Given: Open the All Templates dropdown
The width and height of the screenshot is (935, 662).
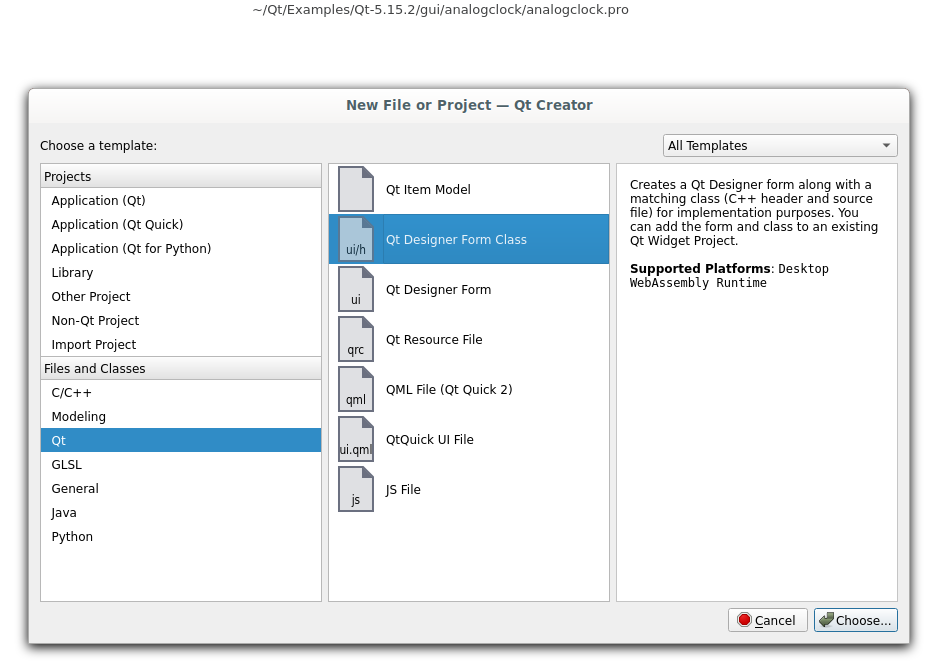Looking at the screenshot, I should point(780,146).
